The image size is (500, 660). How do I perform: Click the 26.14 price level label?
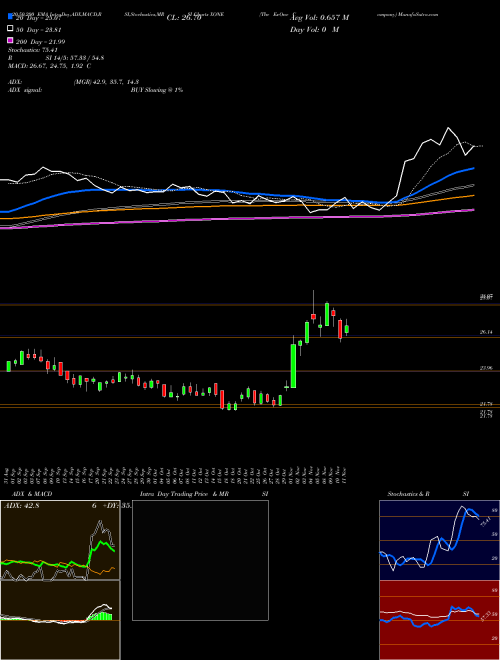pyautogui.click(x=486, y=332)
